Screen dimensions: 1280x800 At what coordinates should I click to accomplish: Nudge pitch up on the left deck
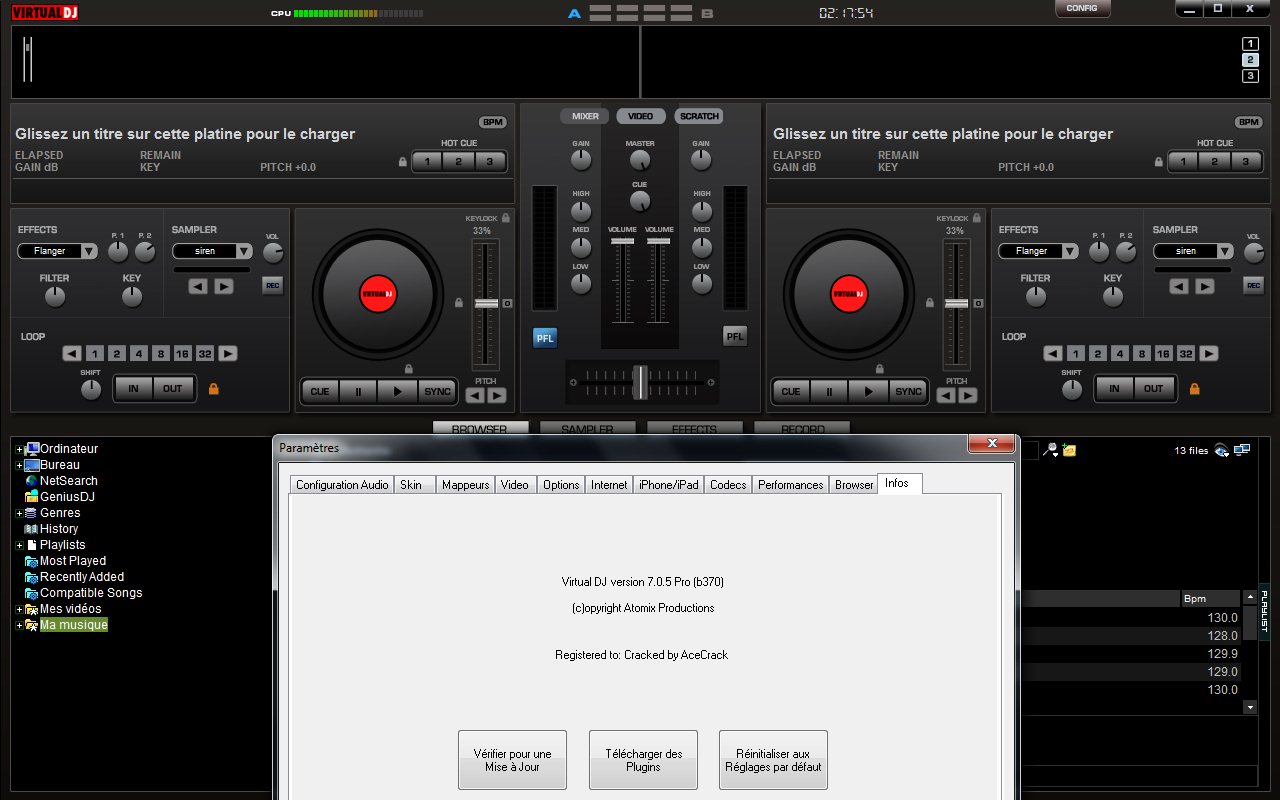point(497,395)
